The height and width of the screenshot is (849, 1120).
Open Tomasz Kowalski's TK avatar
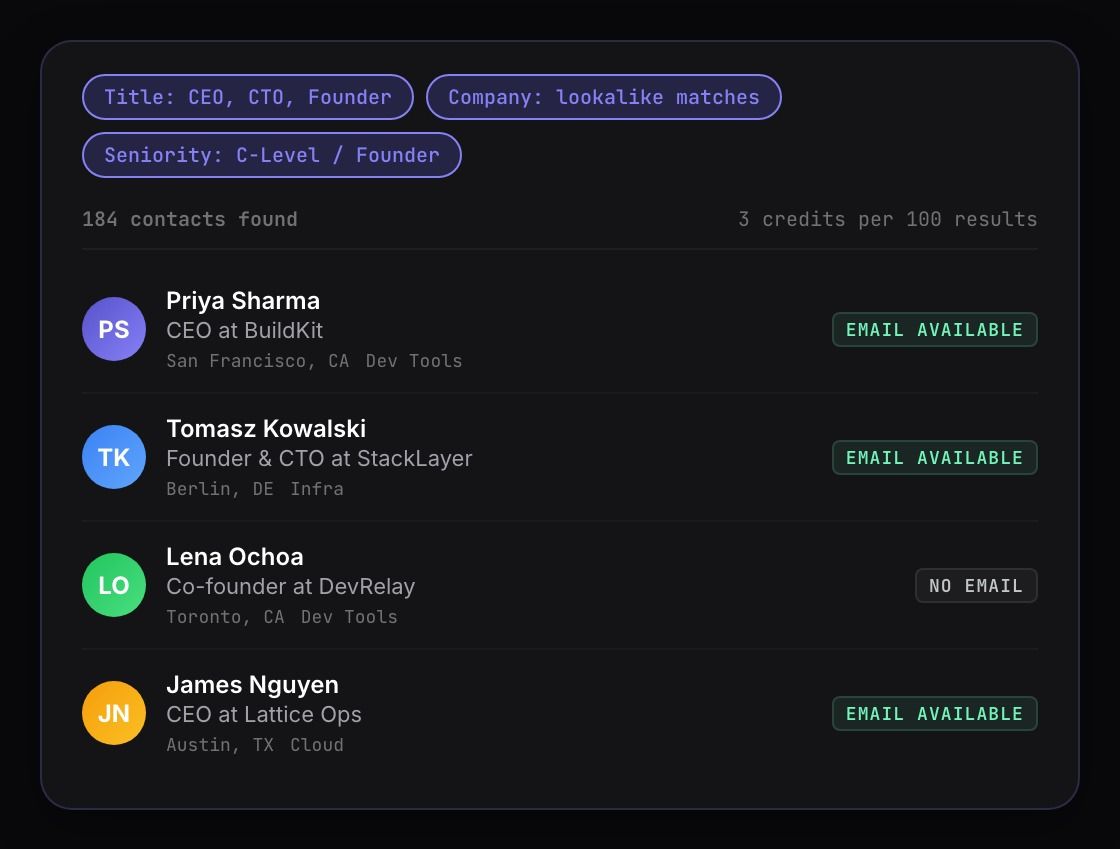point(114,457)
